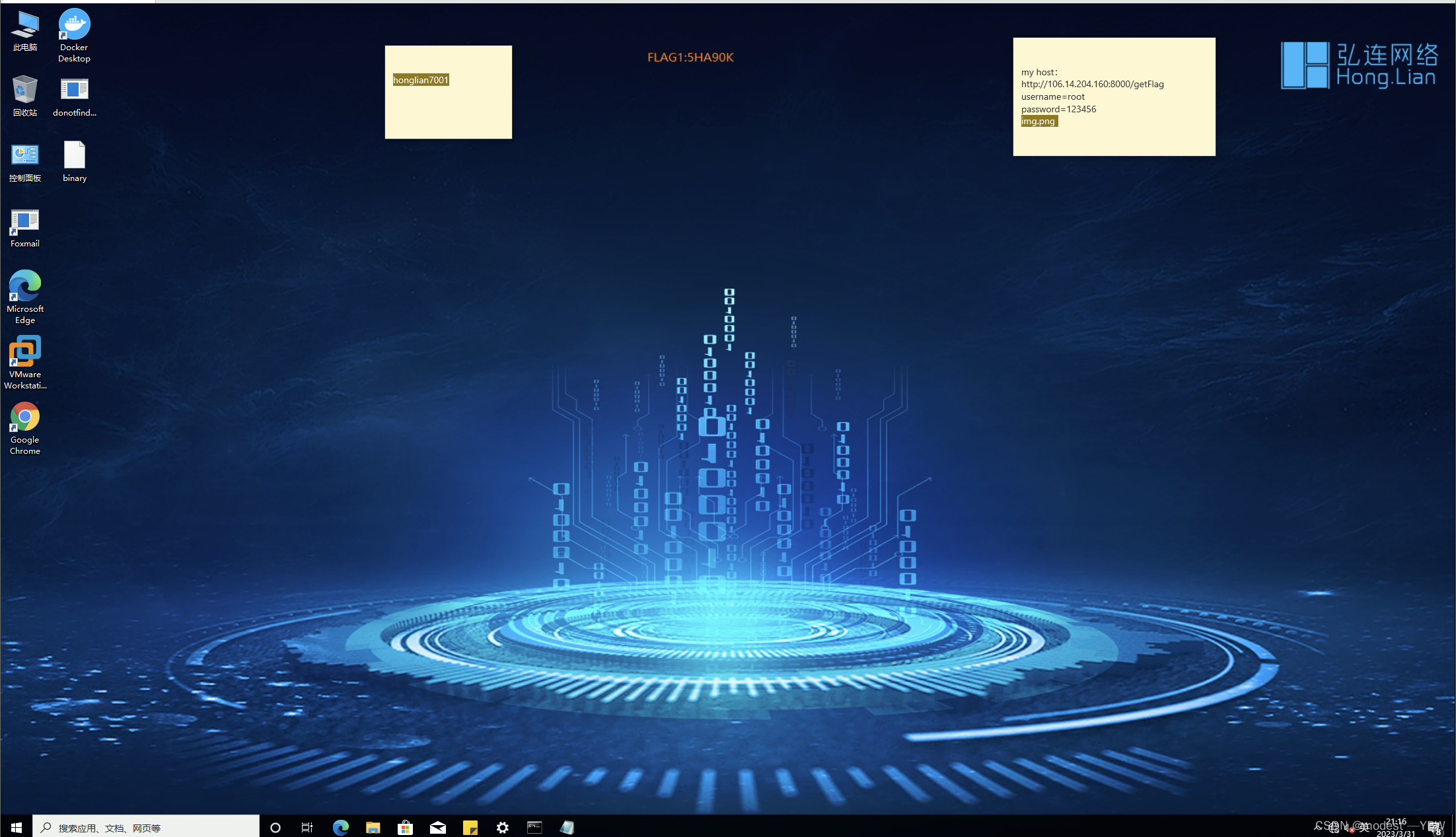The image size is (1456, 837).
Task: Open the Windows Start menu
Action: (17, 827)
